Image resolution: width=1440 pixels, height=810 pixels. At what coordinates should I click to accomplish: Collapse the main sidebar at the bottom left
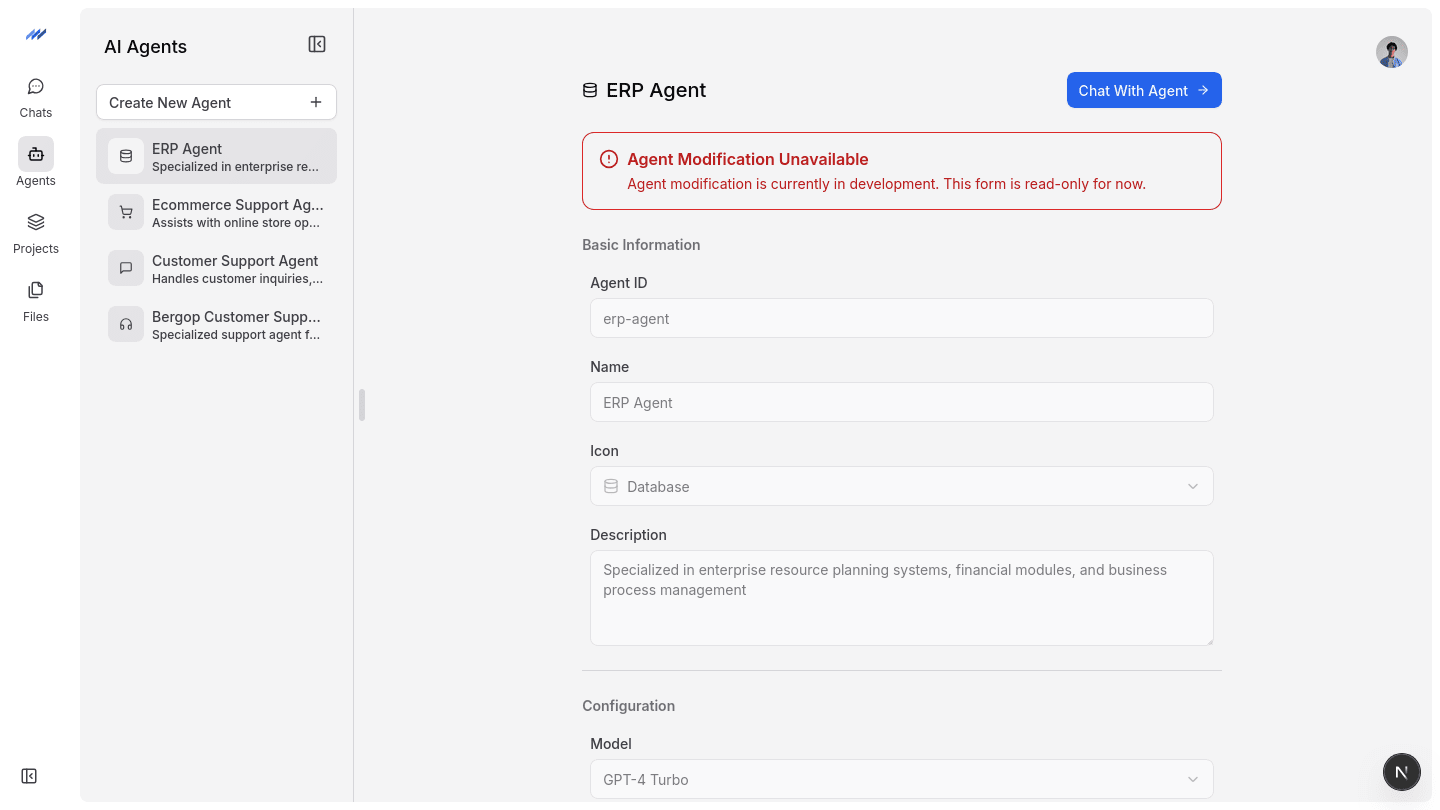pos(29,776)
